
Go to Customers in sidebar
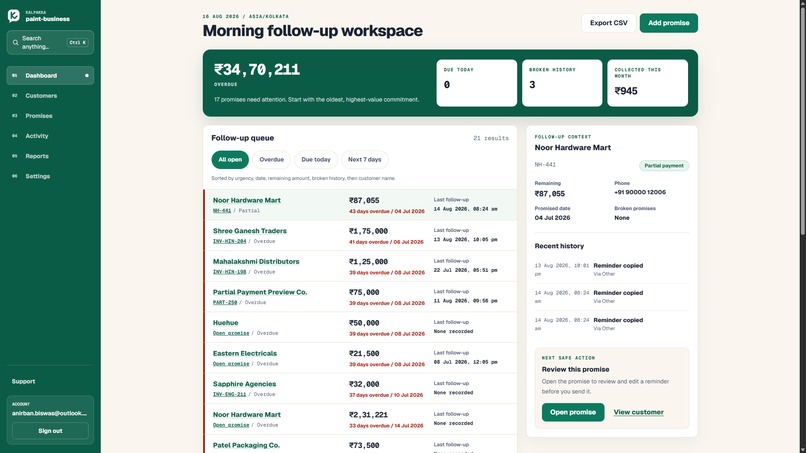click(50, 96)
